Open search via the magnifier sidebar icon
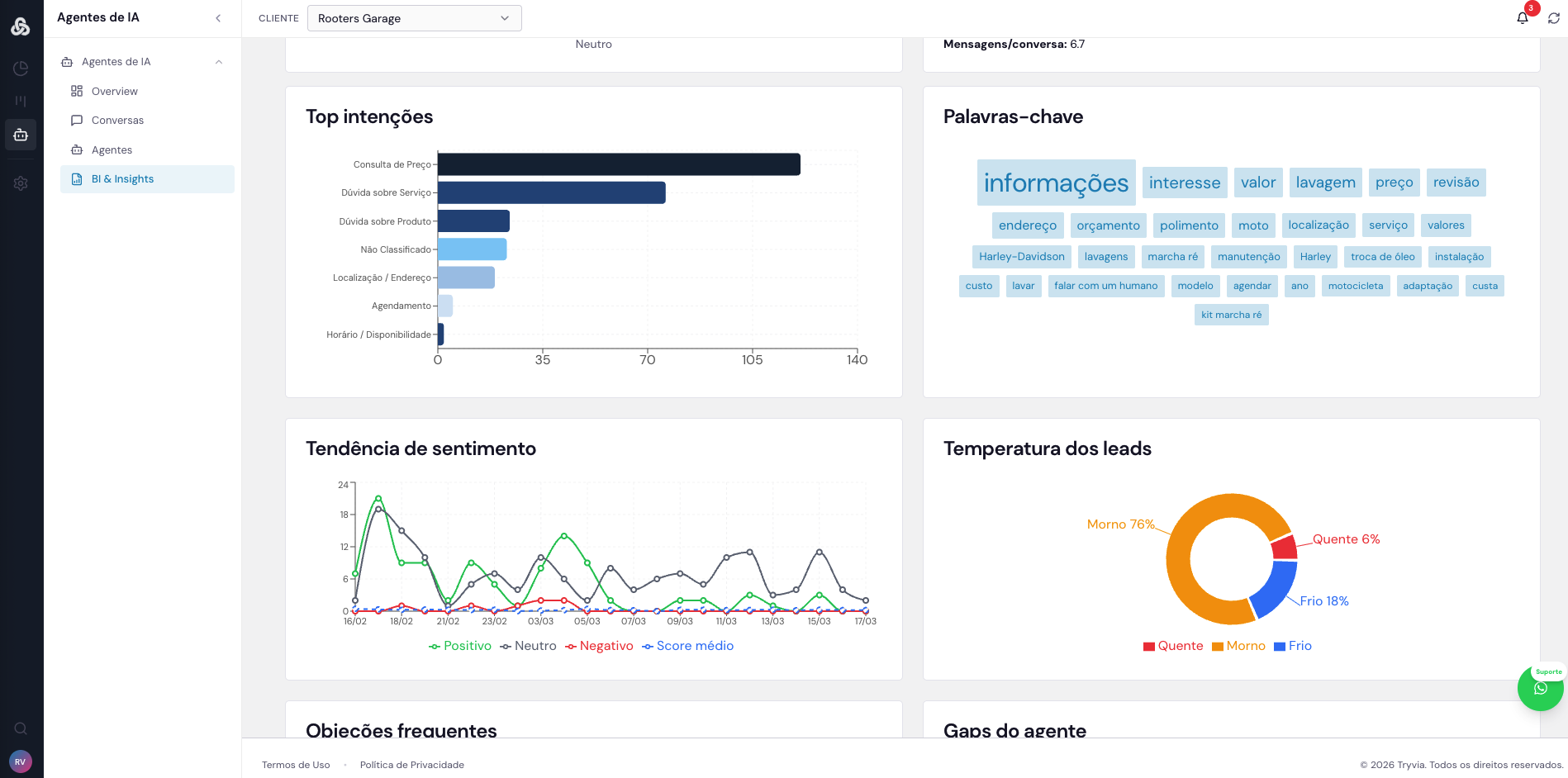Image resolution: width=1568 pixels, height=778 pixels. tap(21, 728)
